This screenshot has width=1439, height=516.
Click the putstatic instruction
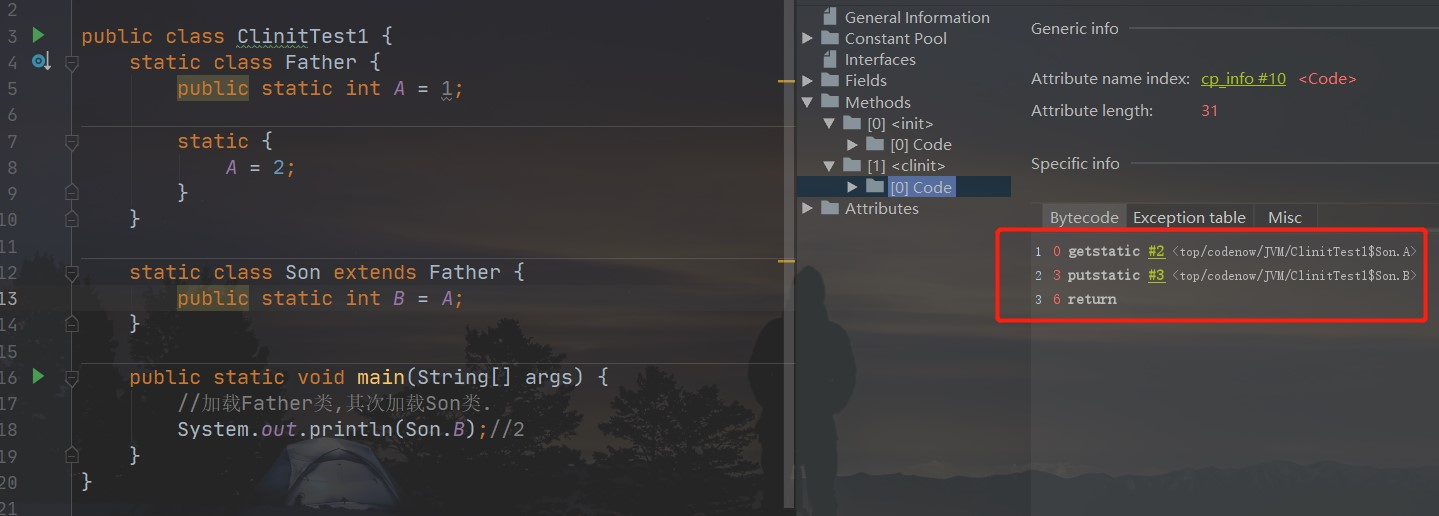coord(1104,275)
